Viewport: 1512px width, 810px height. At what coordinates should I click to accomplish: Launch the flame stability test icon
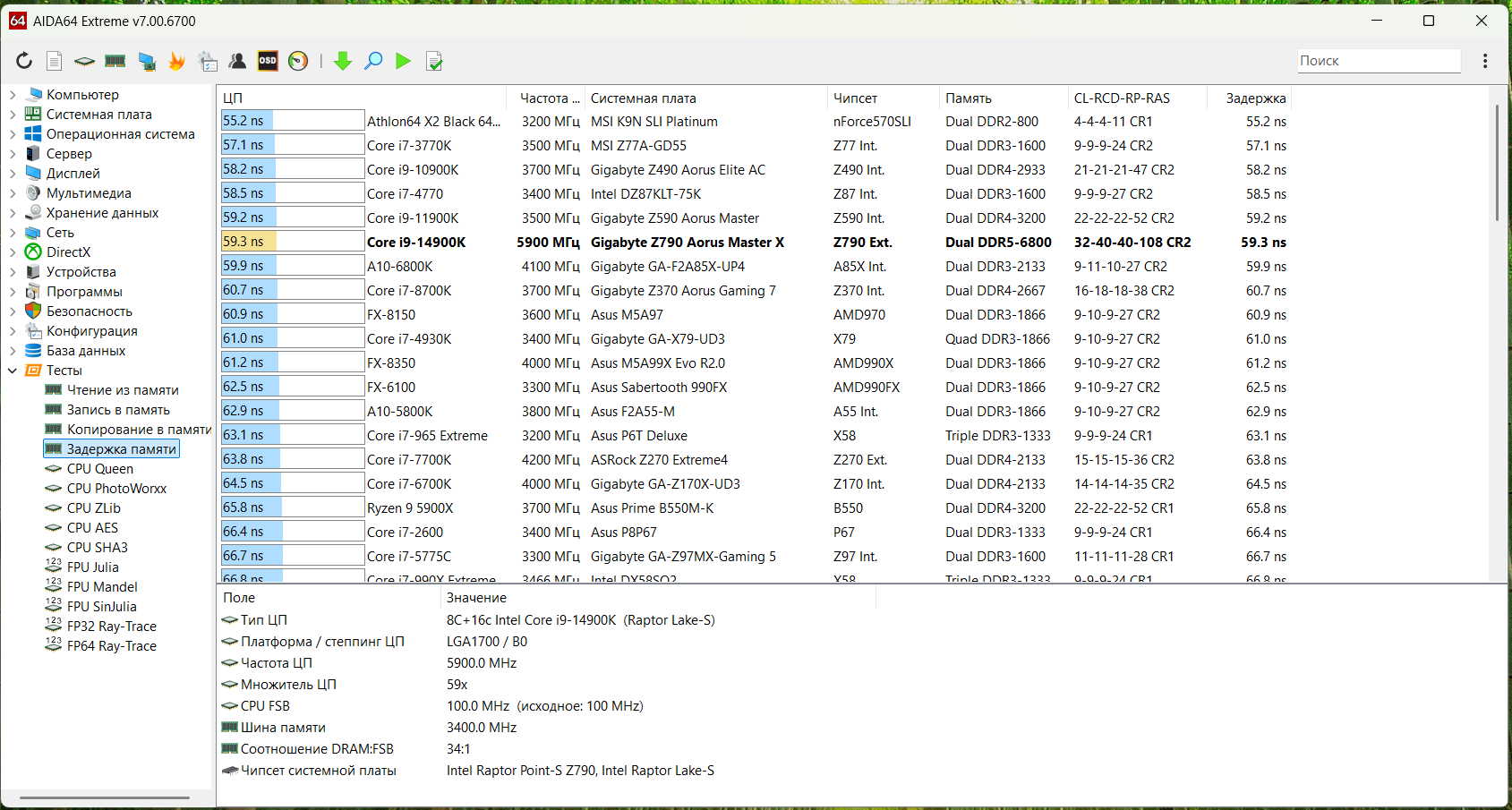click(177, 61)
